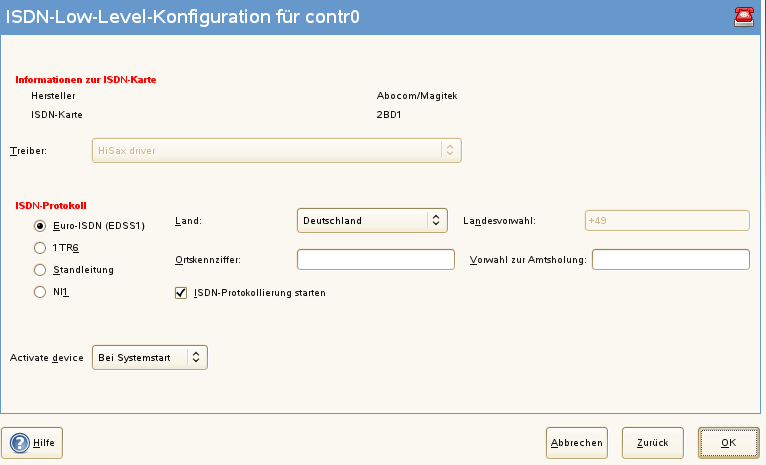Go back with the Zurück button
The width and height of the screenshot is (766, 465).
[653, 442]
